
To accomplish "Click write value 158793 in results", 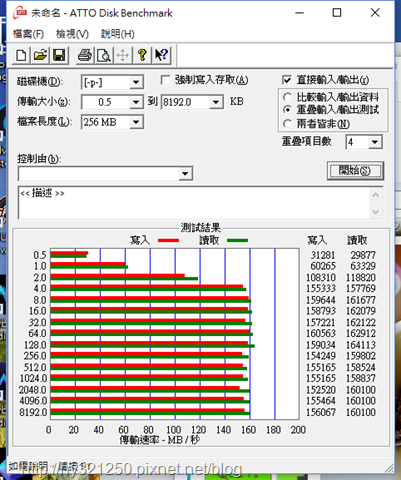I will [x=321, y=311].
